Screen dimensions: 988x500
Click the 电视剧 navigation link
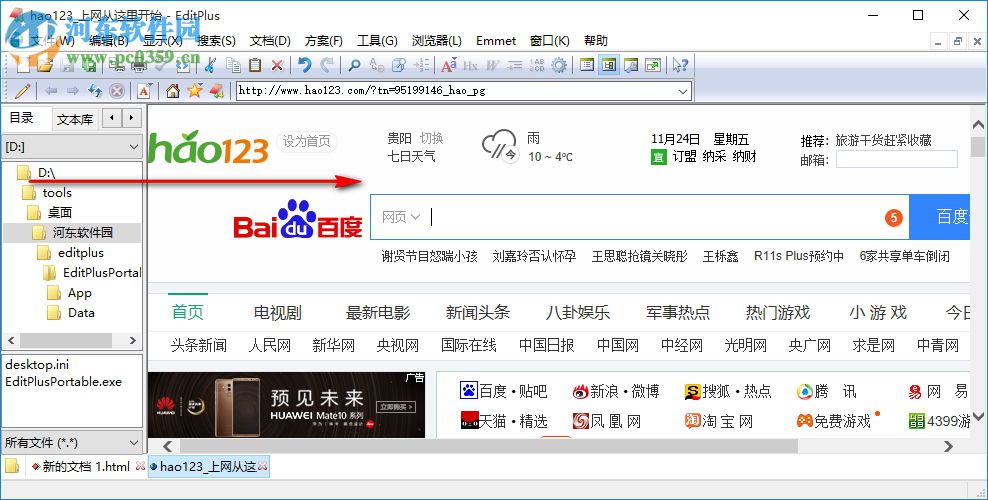[277, 313]
